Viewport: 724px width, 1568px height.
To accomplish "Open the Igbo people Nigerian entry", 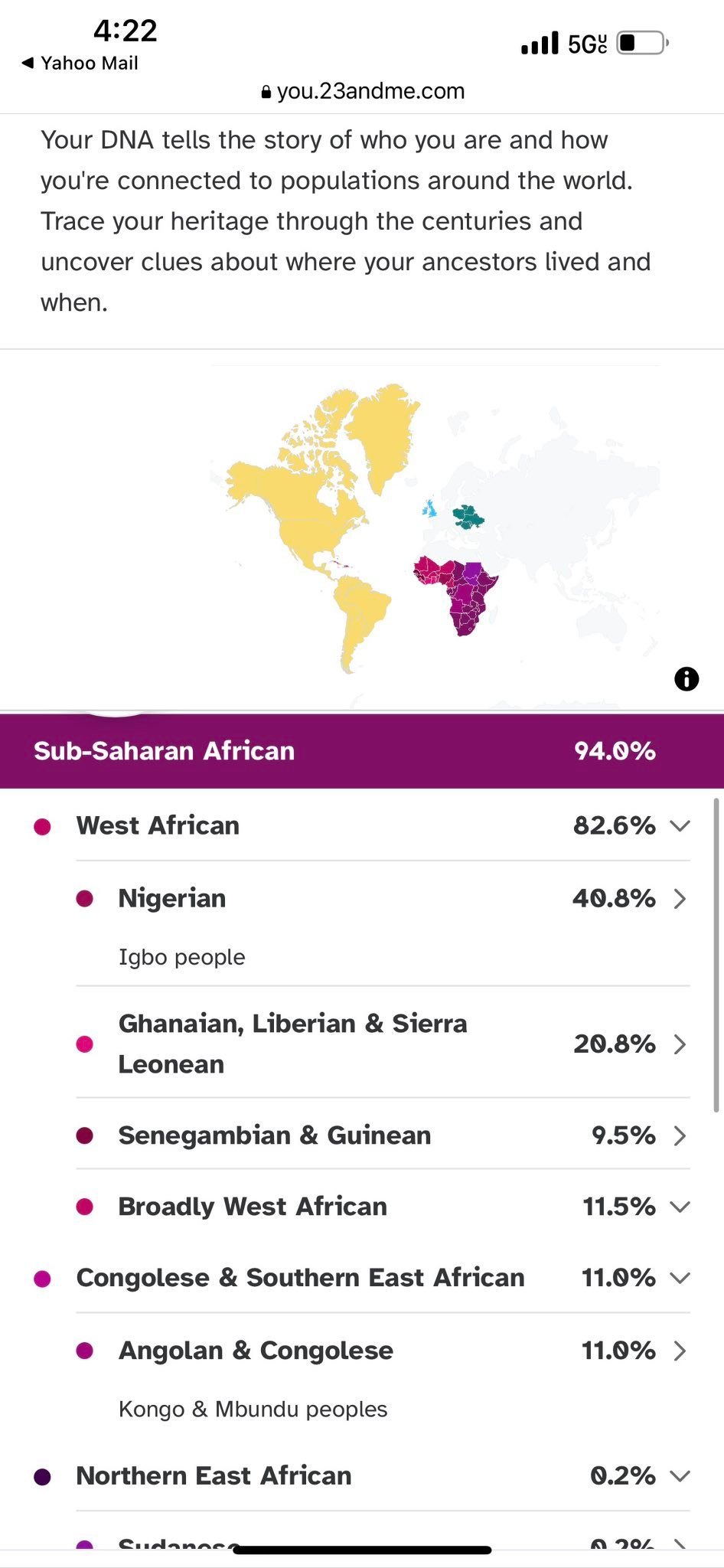I will tap(383, 923).
